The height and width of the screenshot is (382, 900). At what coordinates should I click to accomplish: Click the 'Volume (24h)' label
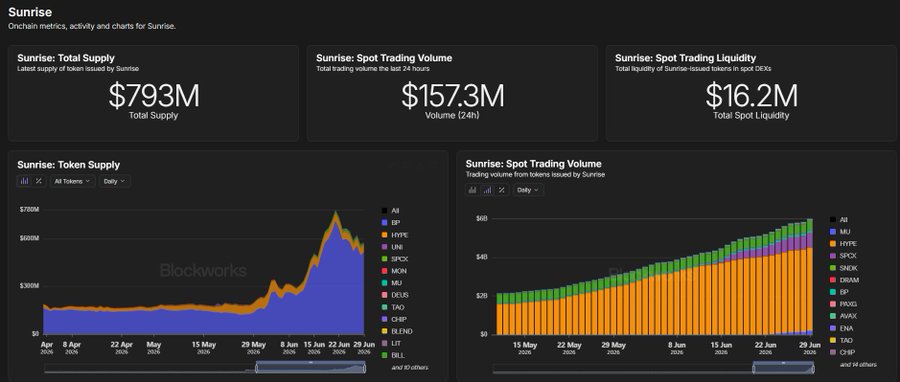(x=452, y=115)
